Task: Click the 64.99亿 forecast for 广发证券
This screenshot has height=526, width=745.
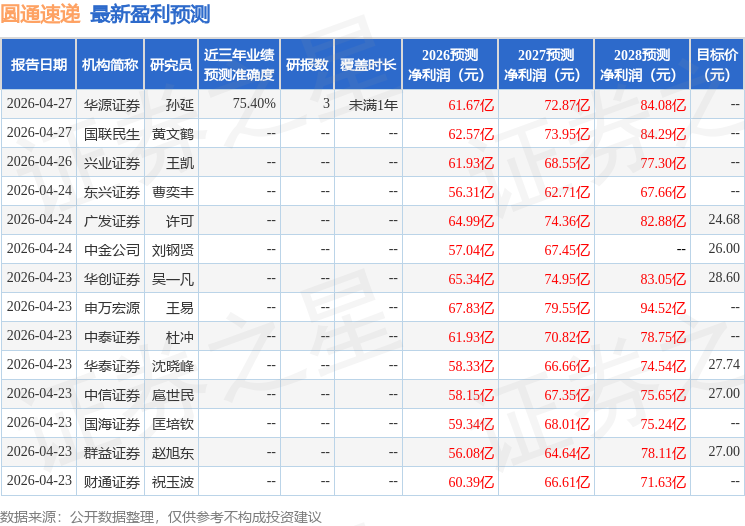Action: click(x=471, y=221)
